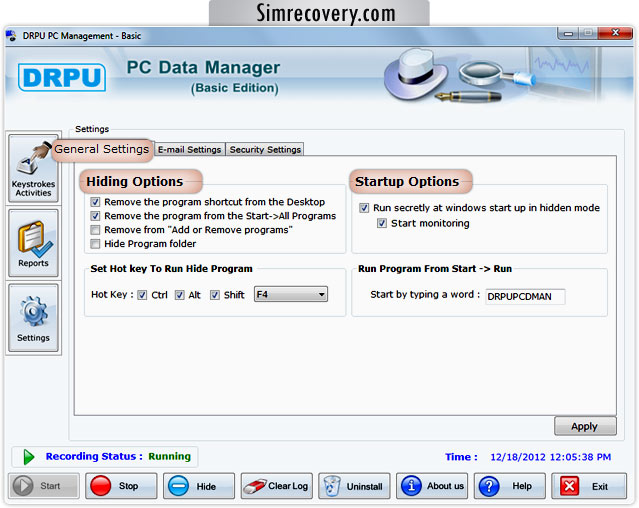Click the DRPU logo
Screen dimensions: 639x508
pos(62,77)
